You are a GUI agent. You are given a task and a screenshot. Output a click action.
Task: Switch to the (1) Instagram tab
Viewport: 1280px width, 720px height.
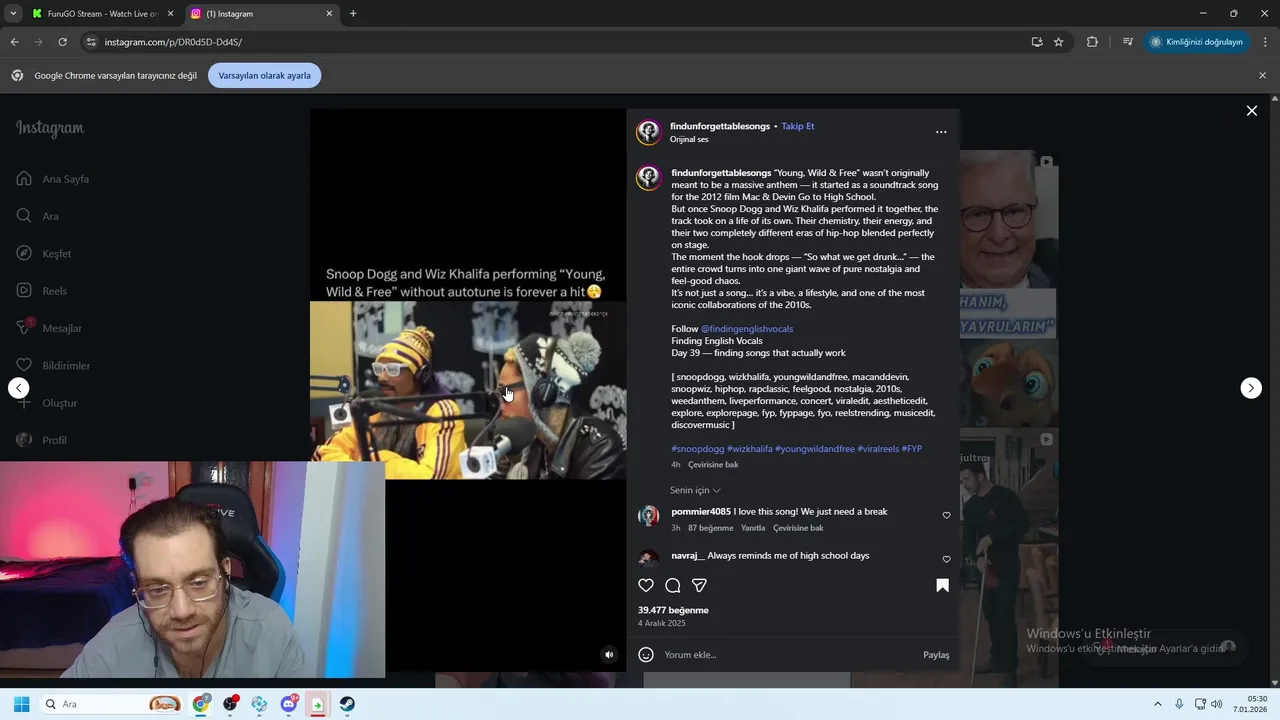[x=260, y=14]
